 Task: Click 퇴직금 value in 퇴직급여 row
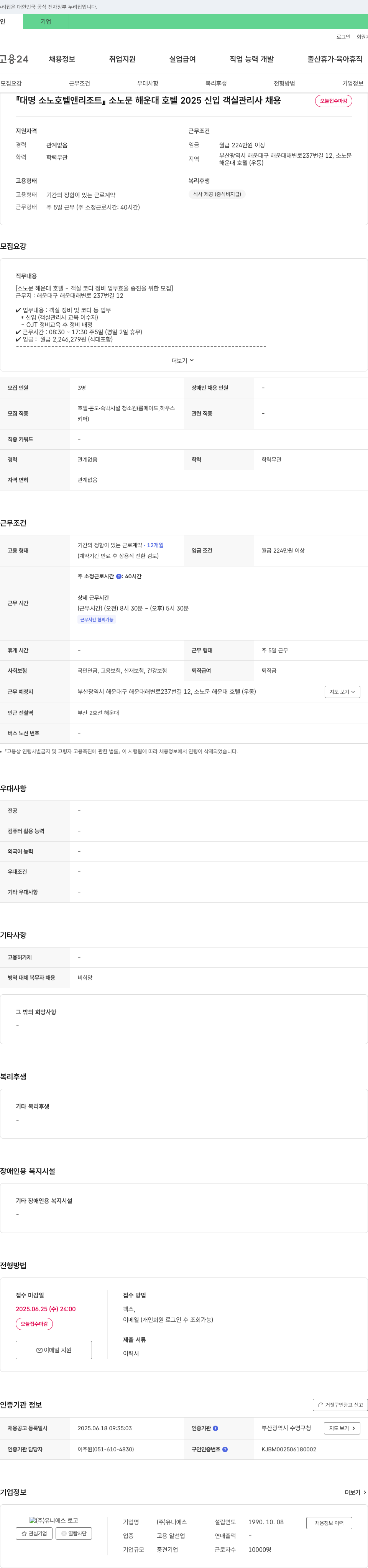click(x=269, y=670)
